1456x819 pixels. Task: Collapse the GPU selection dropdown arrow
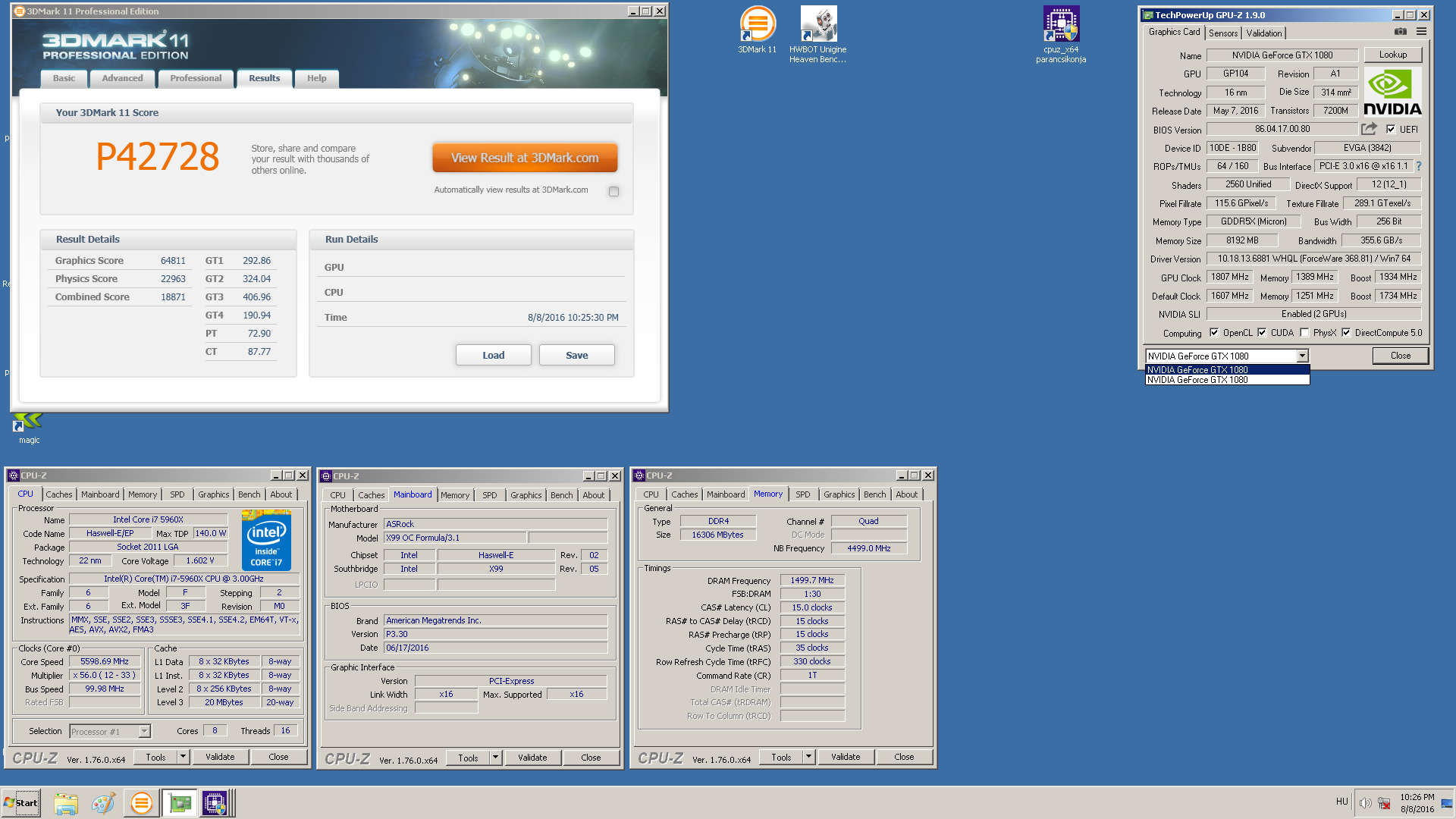click(x=1302, y=356)
